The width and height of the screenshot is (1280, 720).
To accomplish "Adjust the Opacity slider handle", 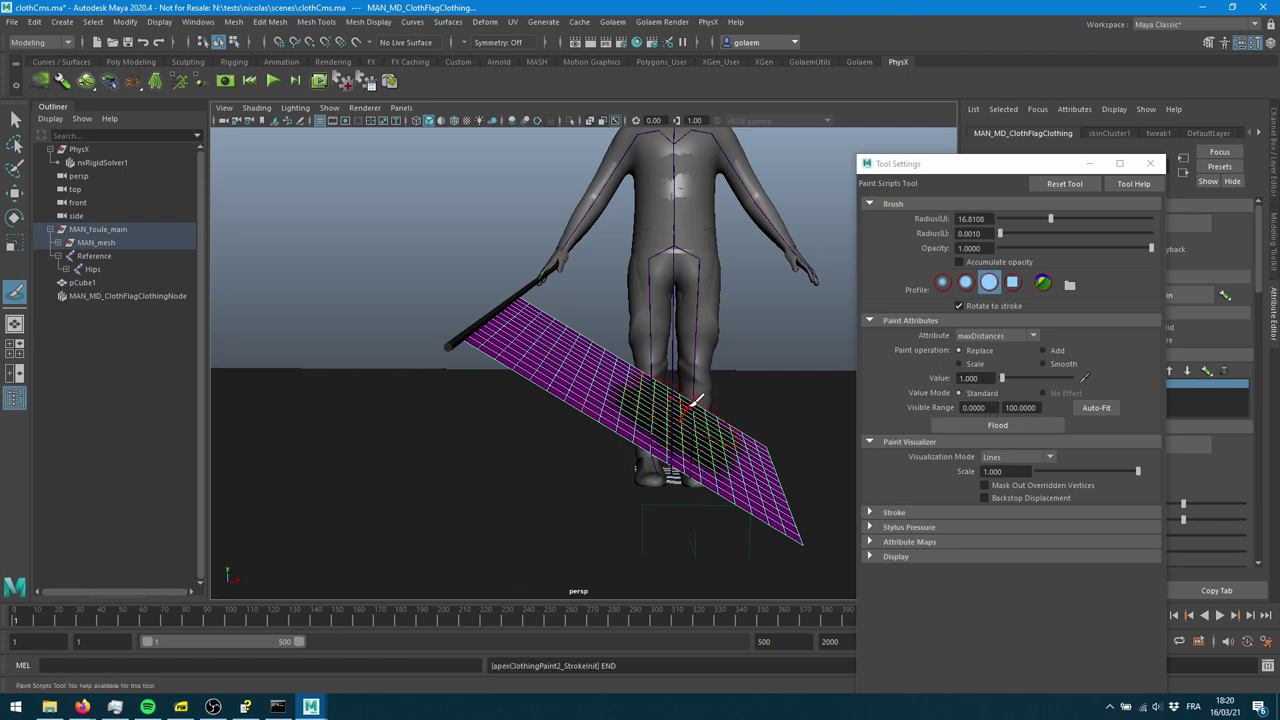I will (1150, 248).
